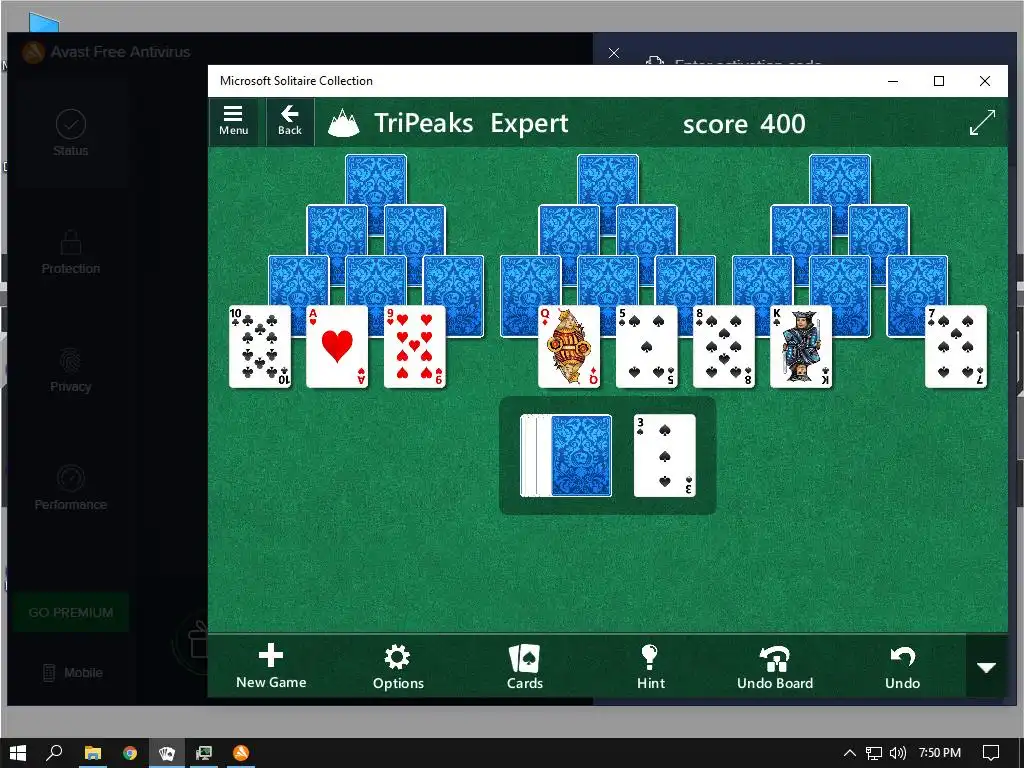Select the 3 of spades waste card
The width and height of the screenshot is (1024, 768).
(664, 455)
